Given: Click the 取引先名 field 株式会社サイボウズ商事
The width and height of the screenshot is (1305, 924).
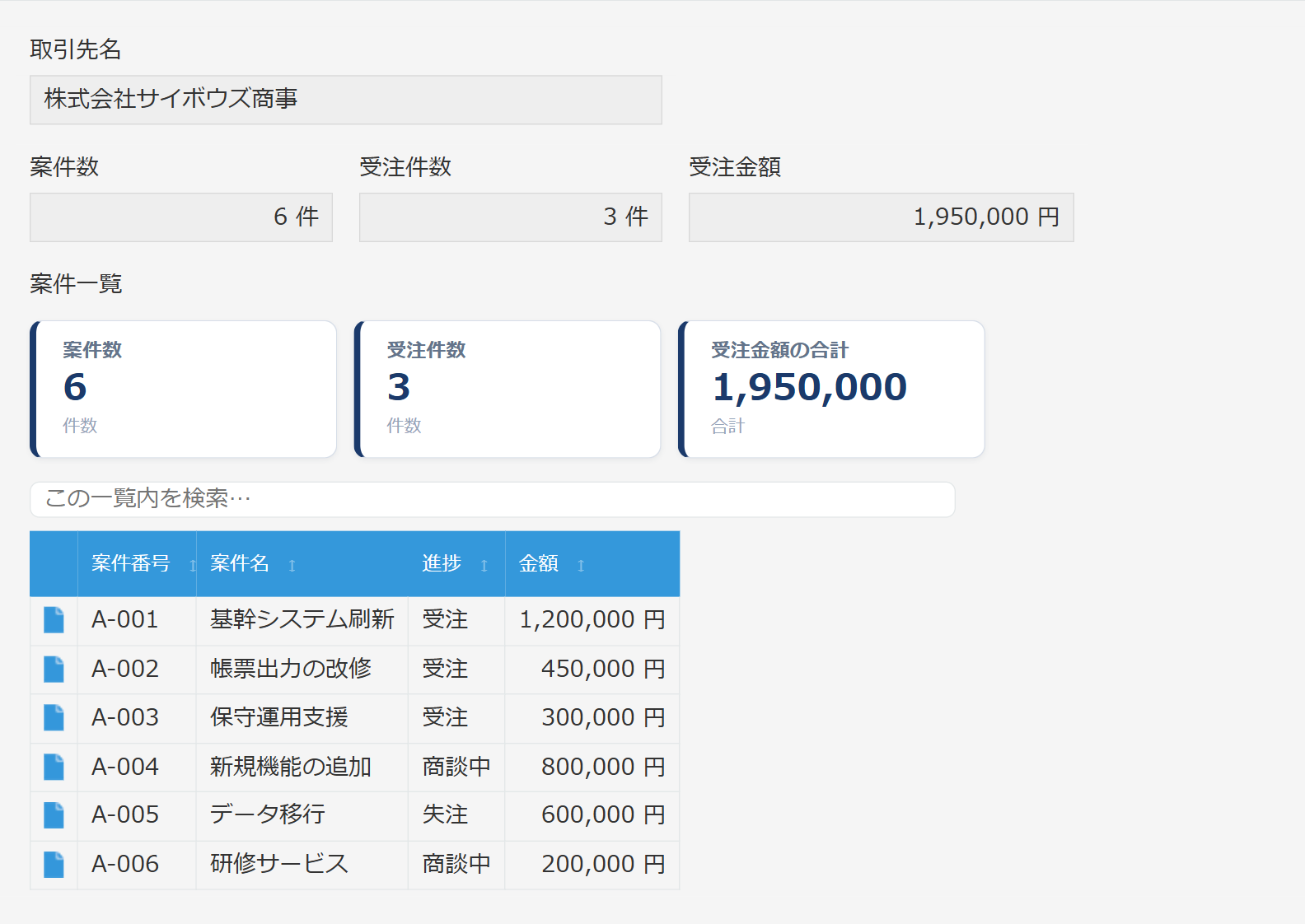Looking at the screenshot, I should pos(346,100).
